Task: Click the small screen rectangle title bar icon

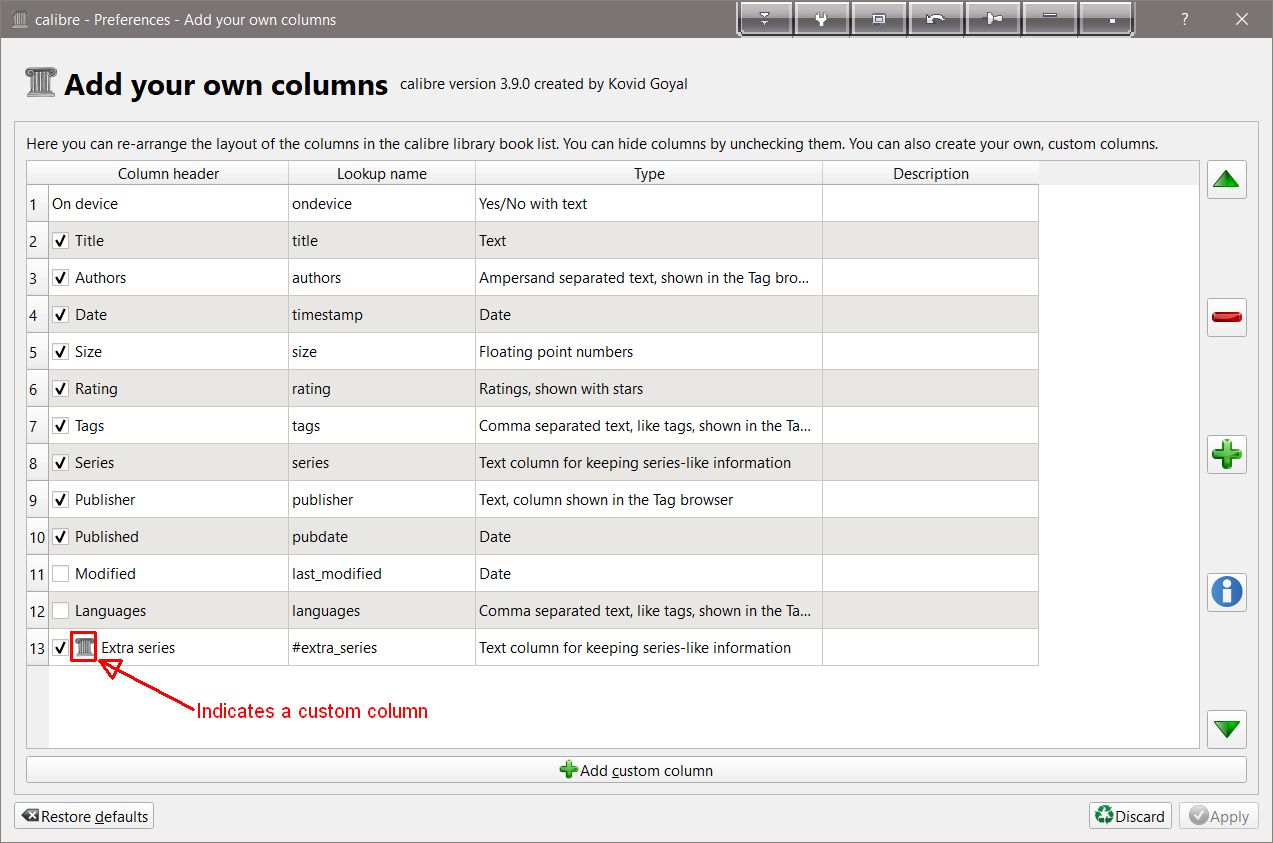Action: pyautogui.click(x=879, y=19)
